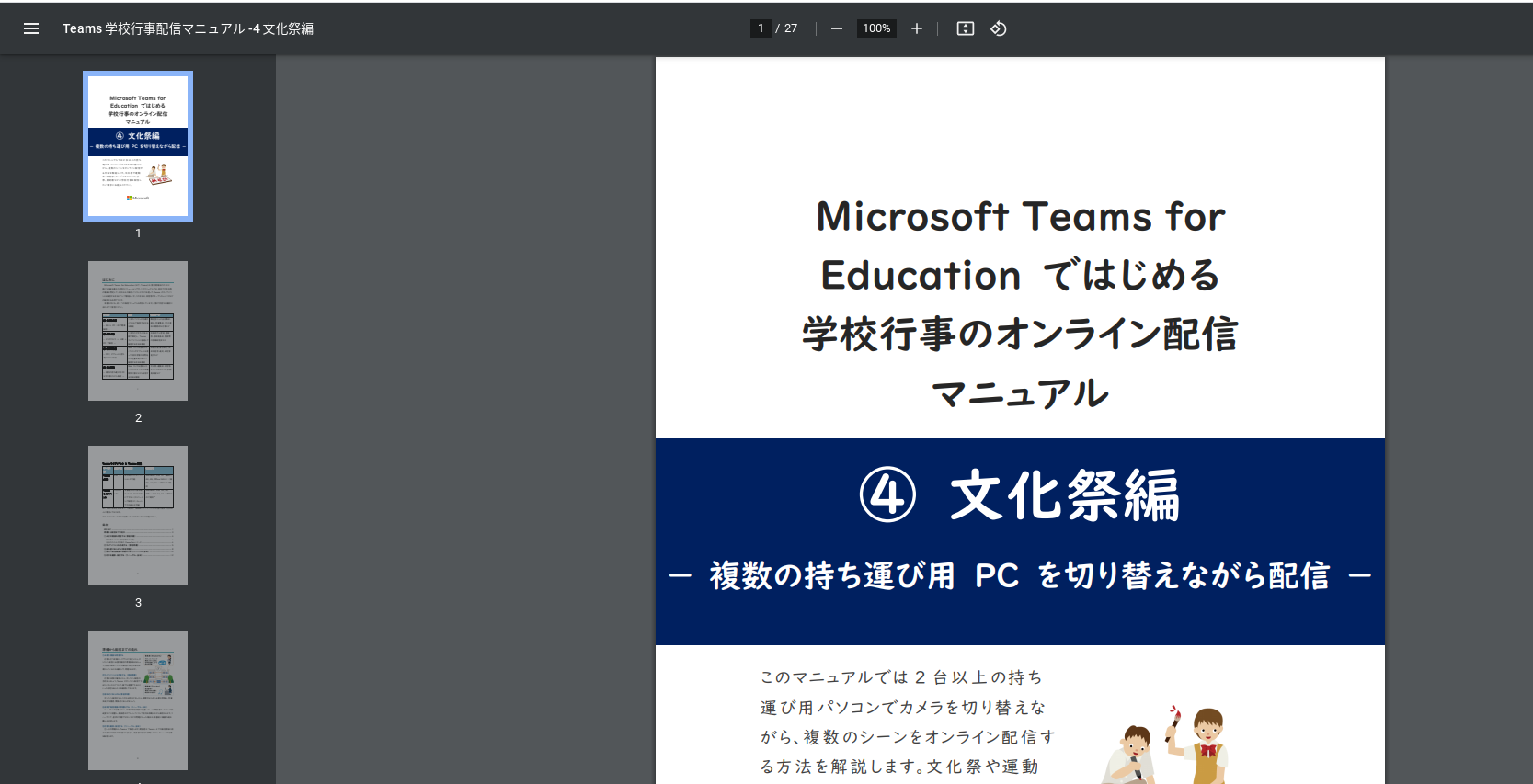Go to the page 4 thumbnail
Viewport: 1533px width, 784px height.
point(138,700)
